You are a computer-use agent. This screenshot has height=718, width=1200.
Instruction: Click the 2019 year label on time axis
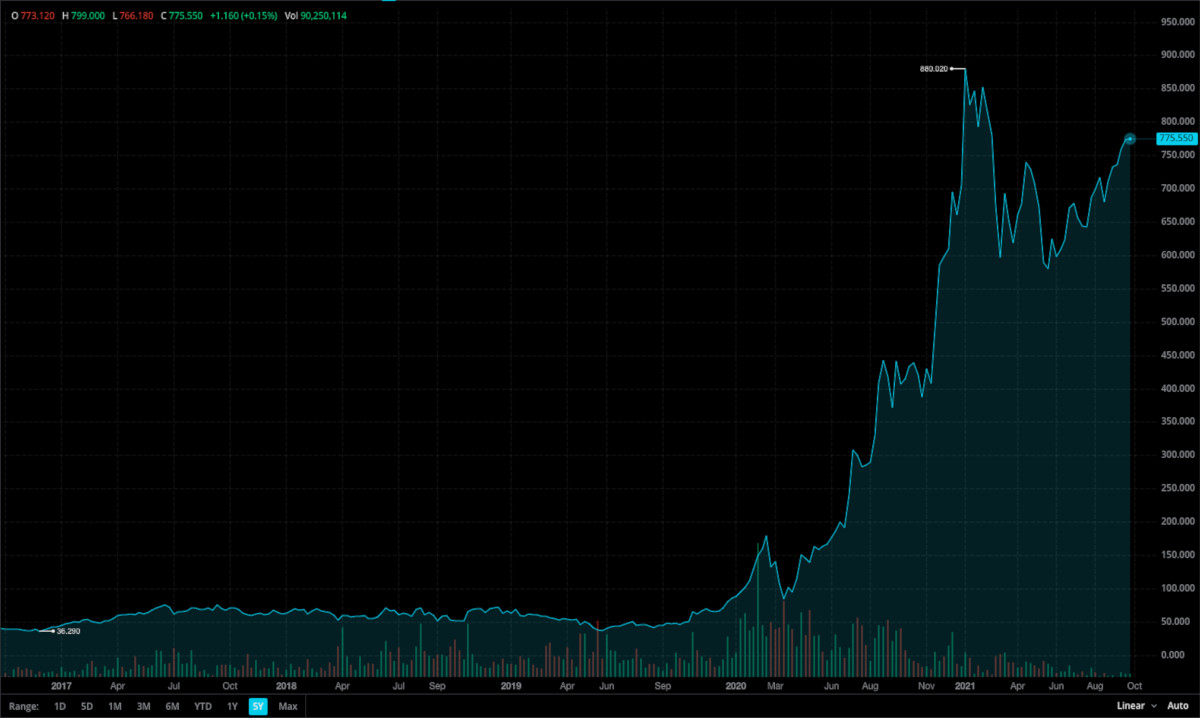point(511,687)
